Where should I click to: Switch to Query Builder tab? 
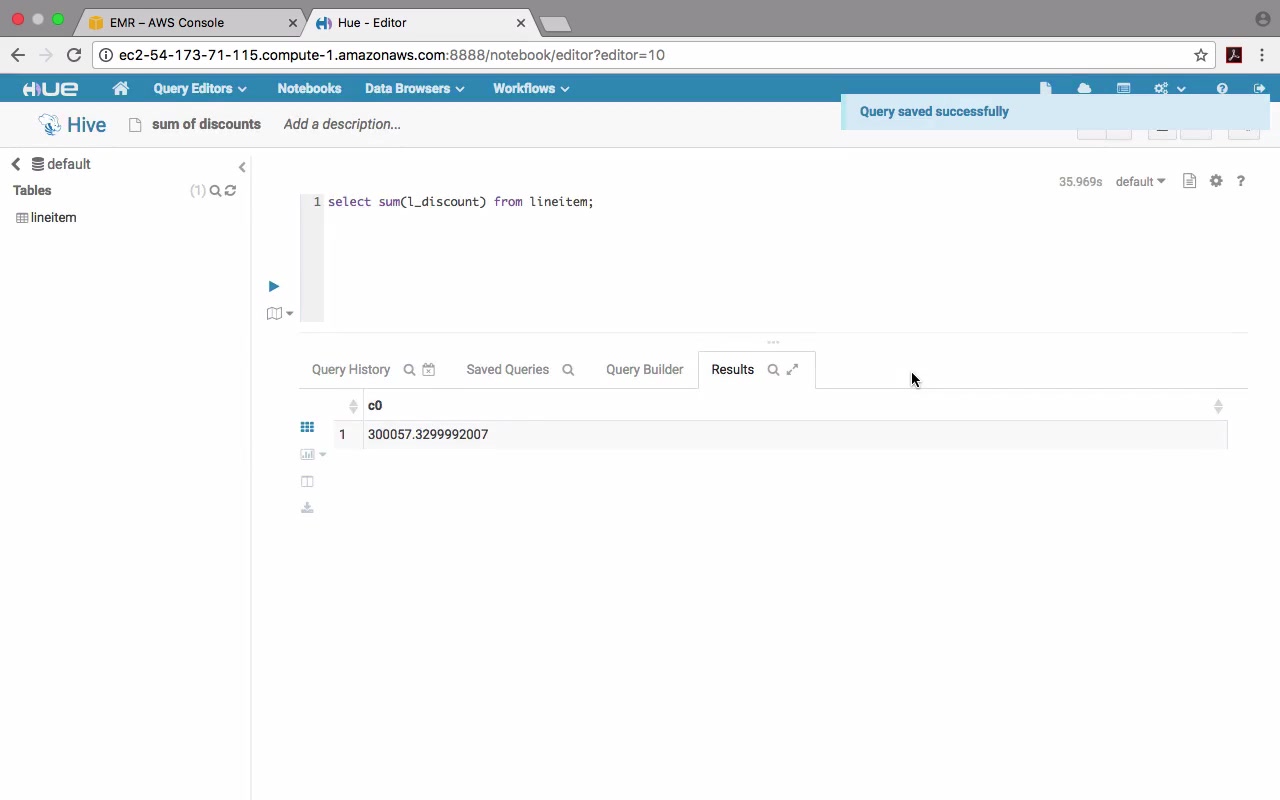(x=644, y=369)
